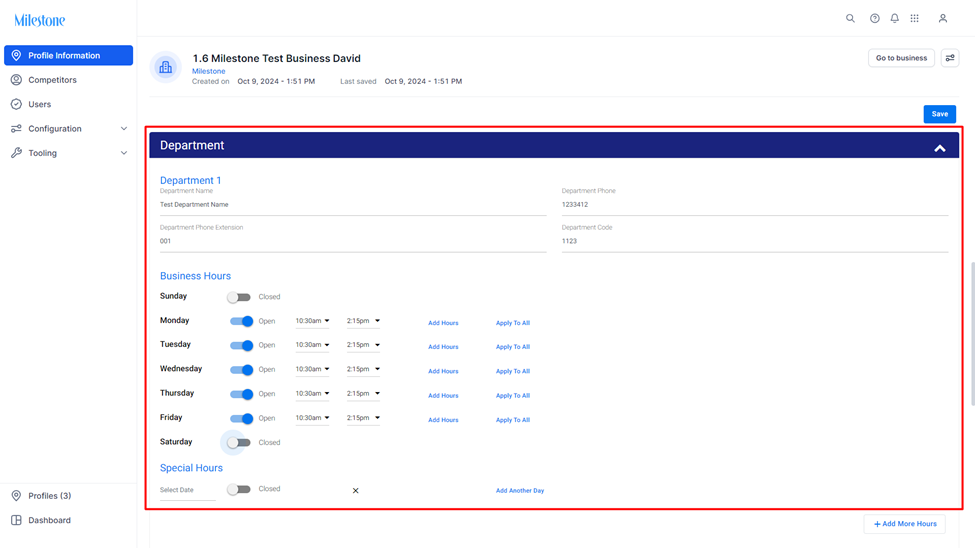Viewport: 975px width, 548px height.
Task: Open notifications bell icon
Action: coord(894,18)
